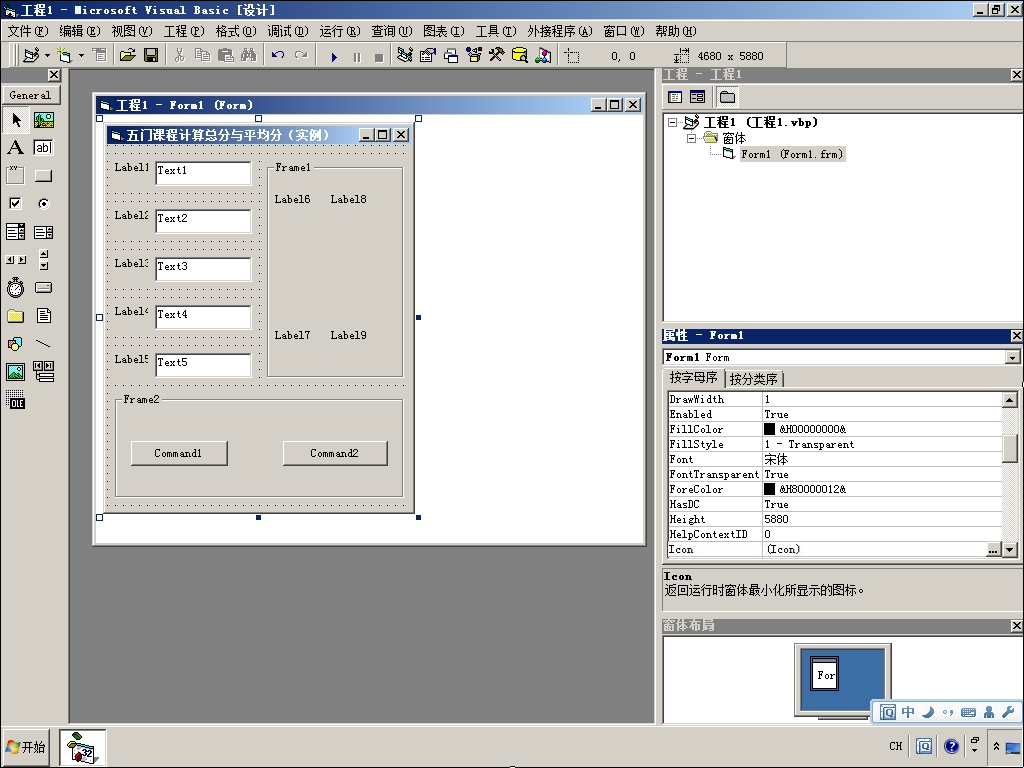Viewport: 1024px width, 768px height.
Task: Click the 开始 Start button
Action: point(26,747)
